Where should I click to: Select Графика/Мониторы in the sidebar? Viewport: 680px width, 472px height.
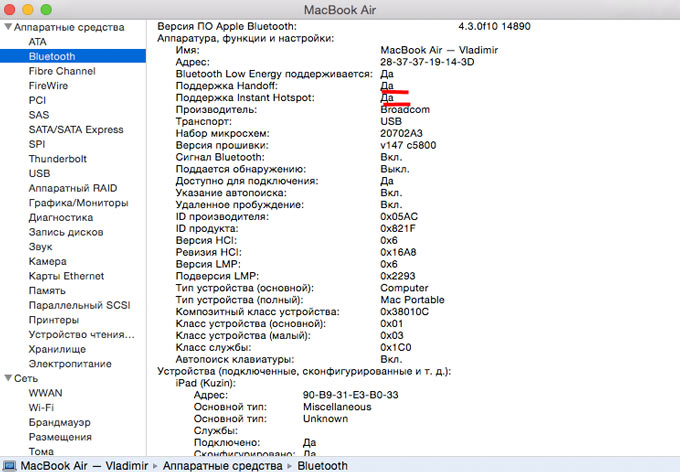78,203
